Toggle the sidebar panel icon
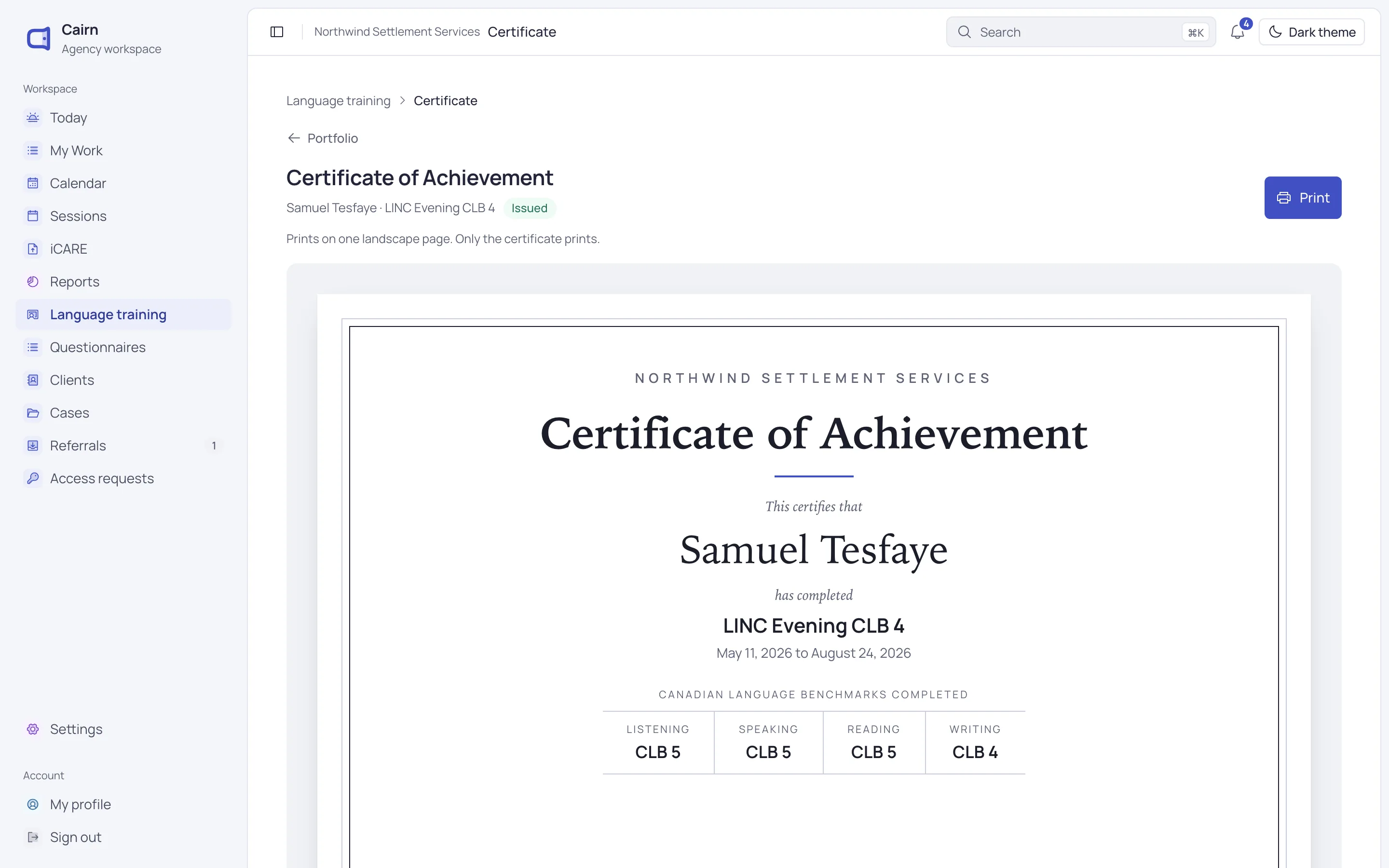Screen dimensions: 1389x868 (277, 32)
